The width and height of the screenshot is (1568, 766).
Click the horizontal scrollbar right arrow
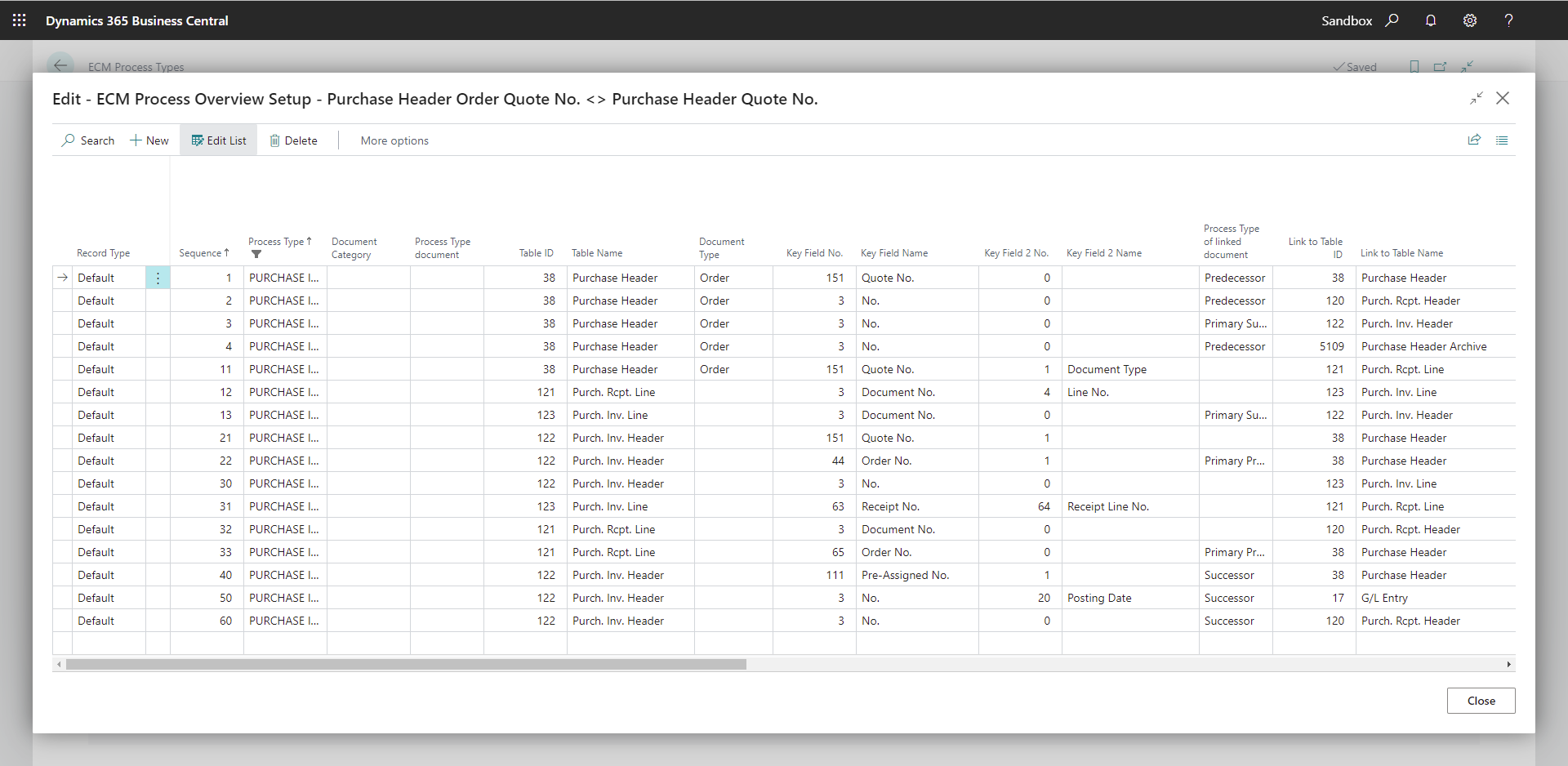(x=1508, y=665)
